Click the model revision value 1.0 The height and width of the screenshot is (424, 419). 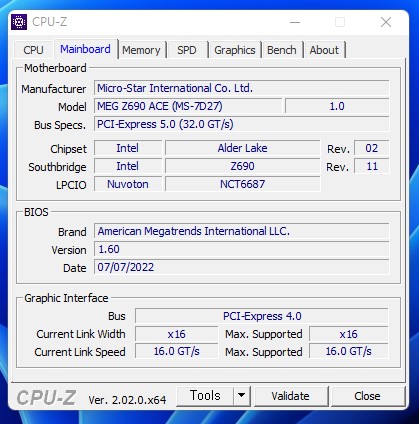337,106
